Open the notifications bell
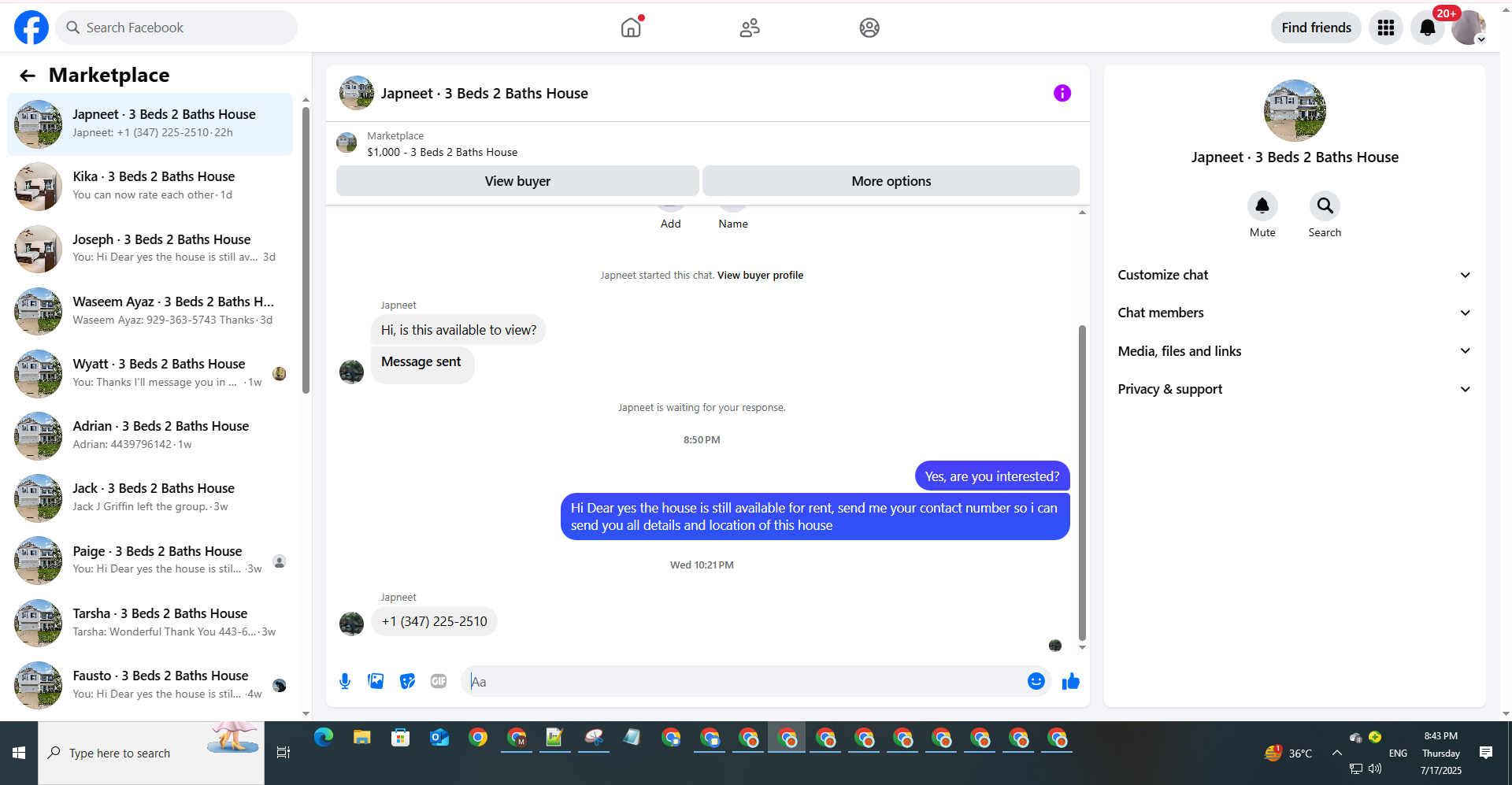The height and width of the screenshot is (785, 1512). [1428, 28]
